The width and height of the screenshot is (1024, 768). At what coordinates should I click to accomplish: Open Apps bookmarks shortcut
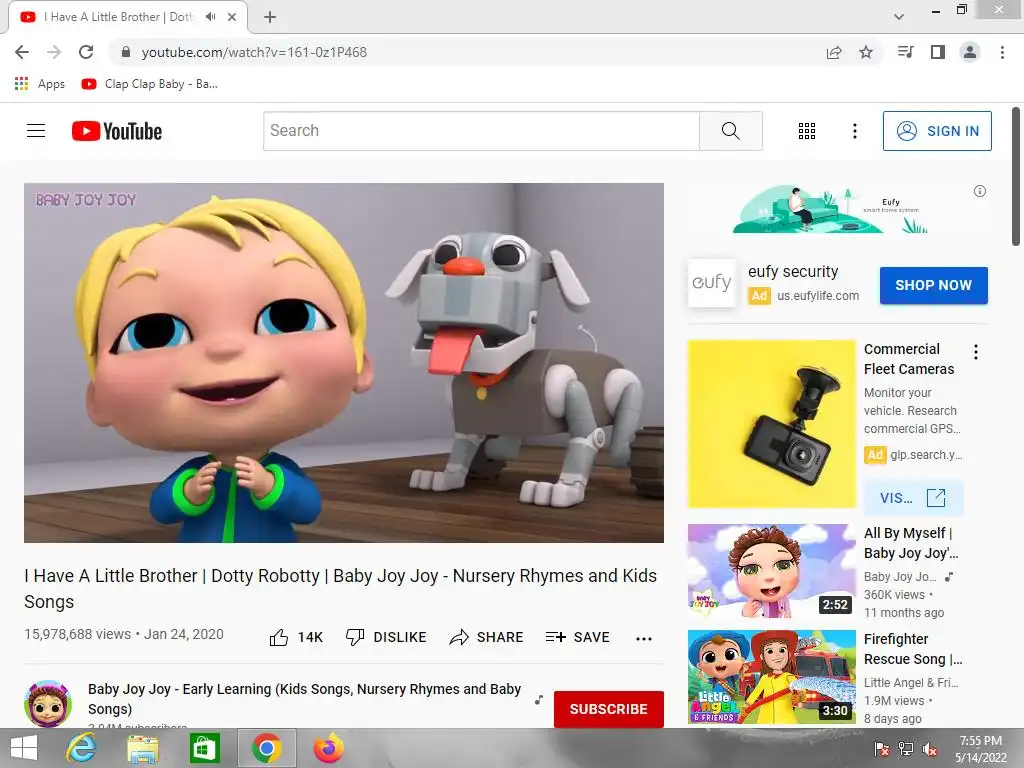point(39,84)
